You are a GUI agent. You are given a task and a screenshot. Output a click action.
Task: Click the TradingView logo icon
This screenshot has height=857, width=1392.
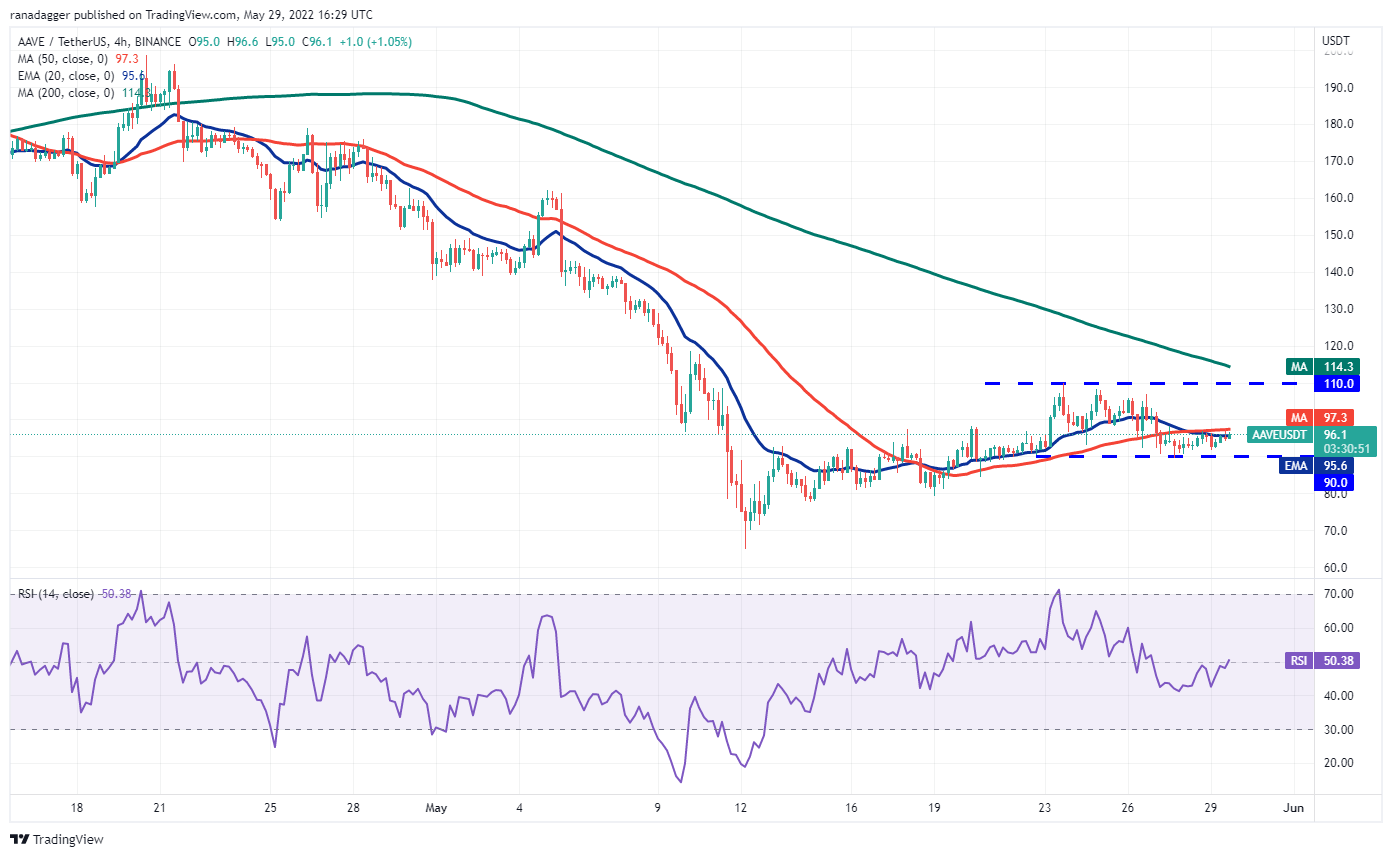[20, 840]
